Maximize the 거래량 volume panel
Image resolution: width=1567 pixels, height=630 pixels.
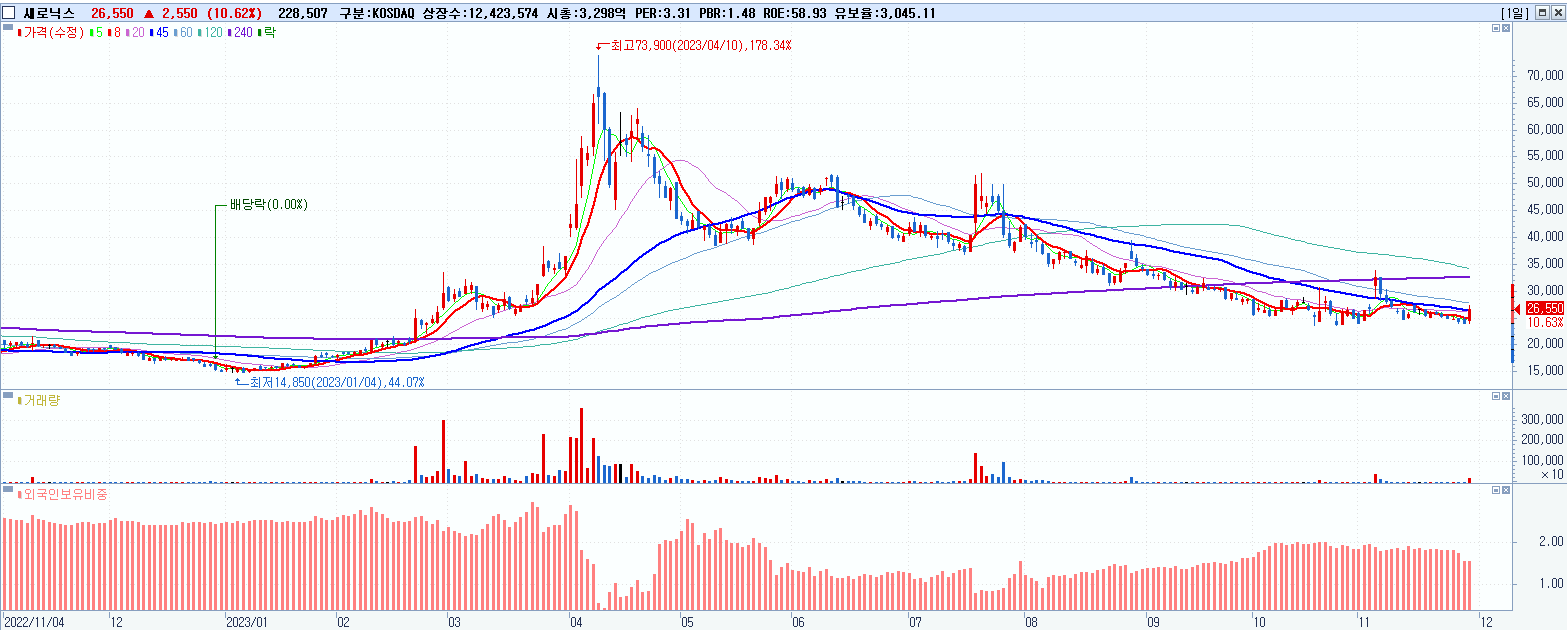tap(1496, 397)
